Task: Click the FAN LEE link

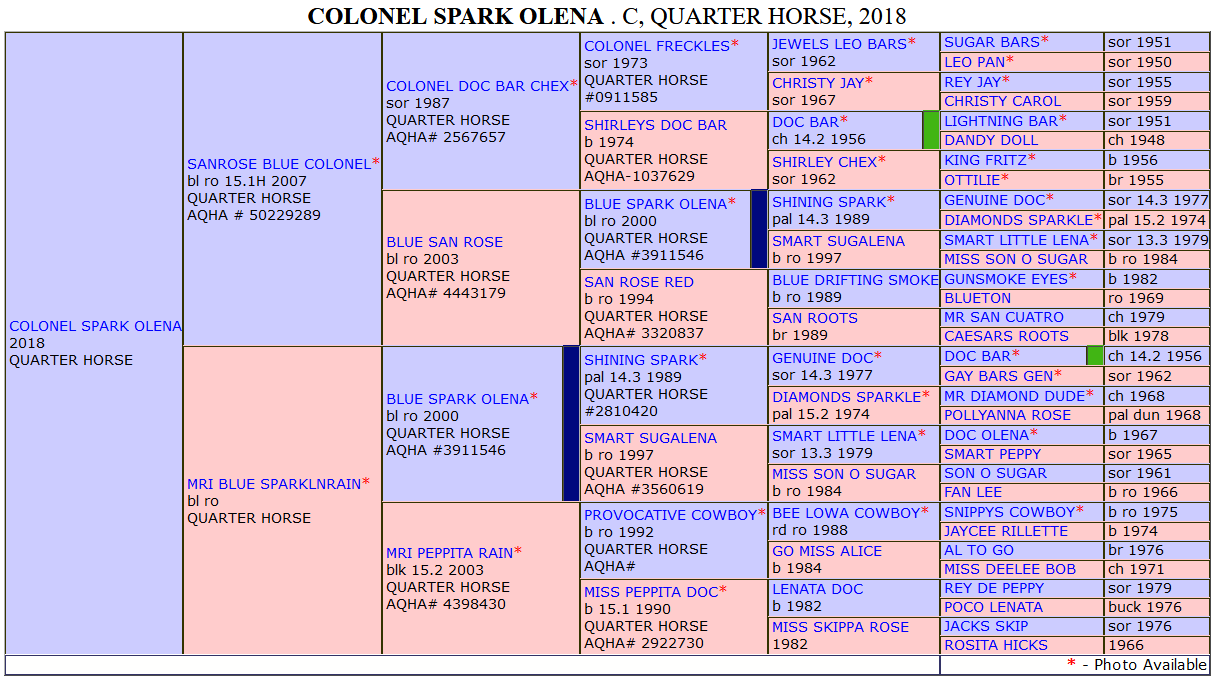Action: click(x=973, y=492)
